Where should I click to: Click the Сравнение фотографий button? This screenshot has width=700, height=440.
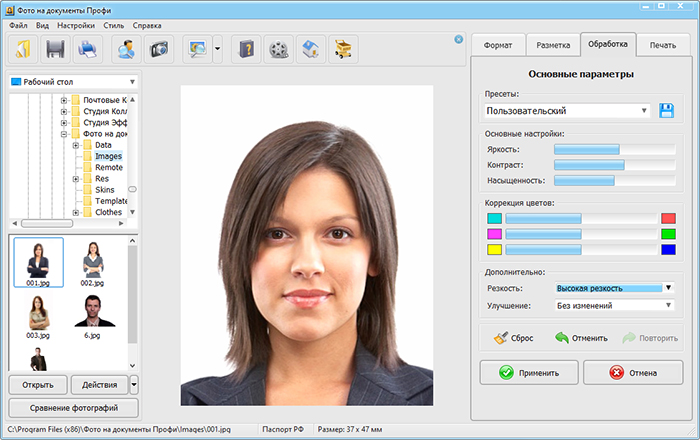point(73,408)
